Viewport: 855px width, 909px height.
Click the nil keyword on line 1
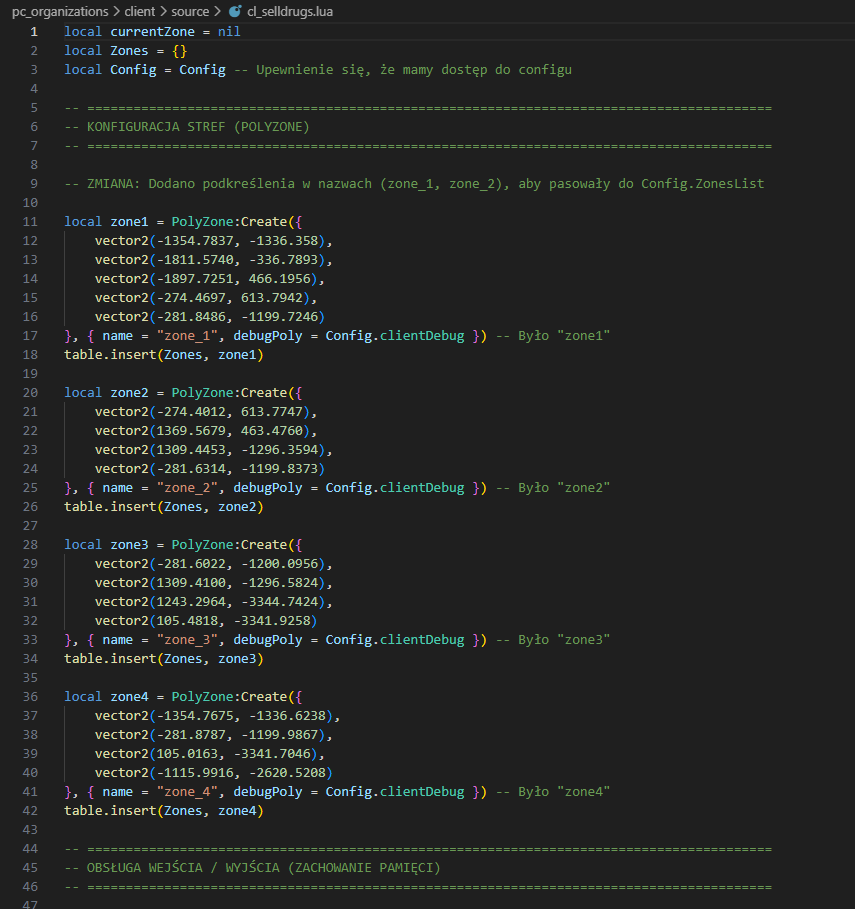[229, 32]
